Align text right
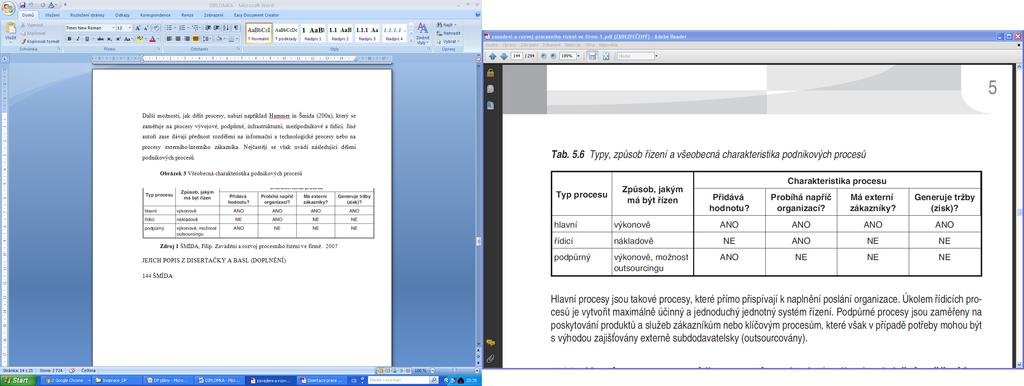Screen dimensions: 1024x386 pyautogui.click(x=187, y=39)
